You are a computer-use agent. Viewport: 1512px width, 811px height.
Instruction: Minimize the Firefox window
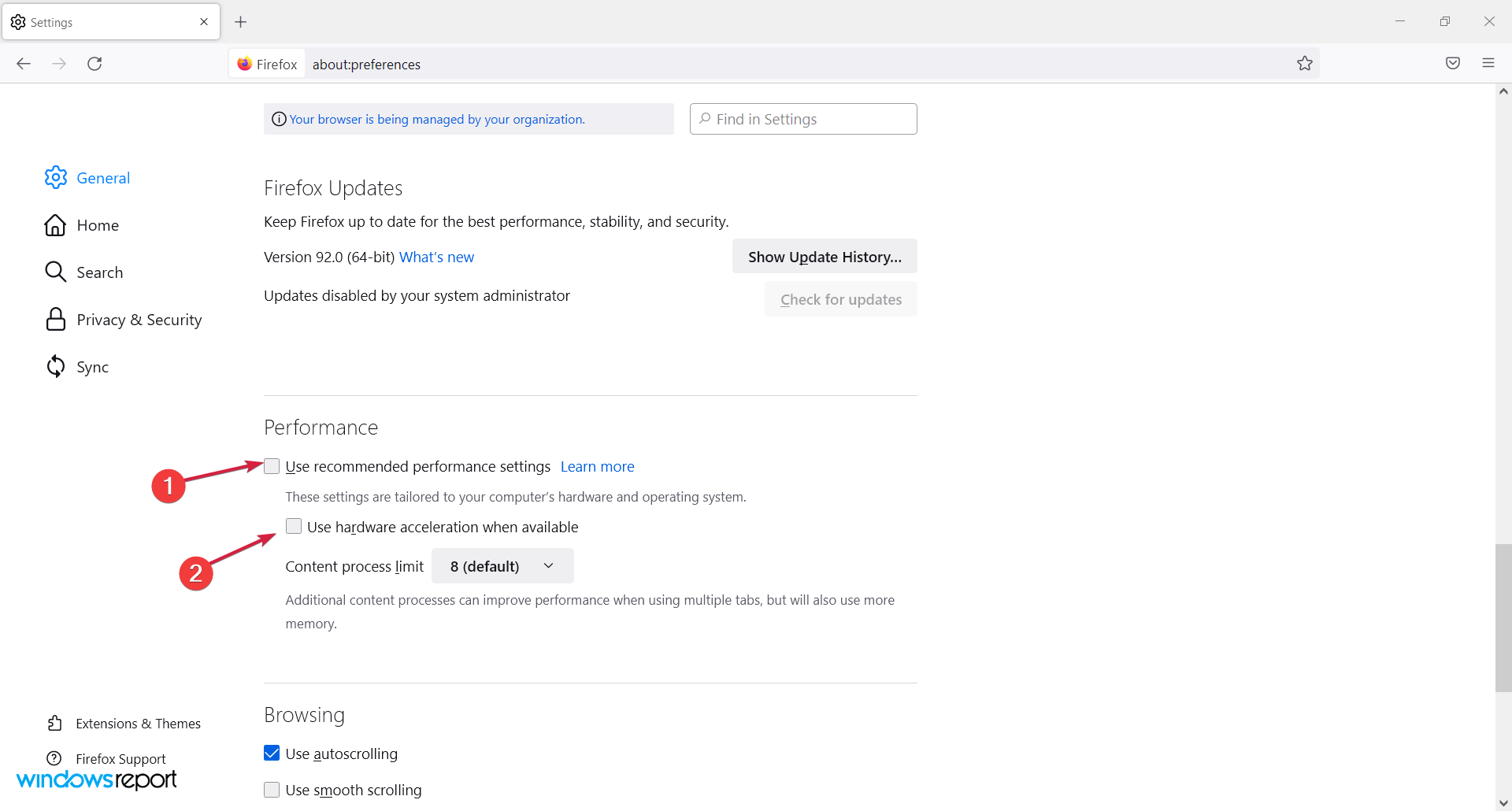tap(1400, 21)
